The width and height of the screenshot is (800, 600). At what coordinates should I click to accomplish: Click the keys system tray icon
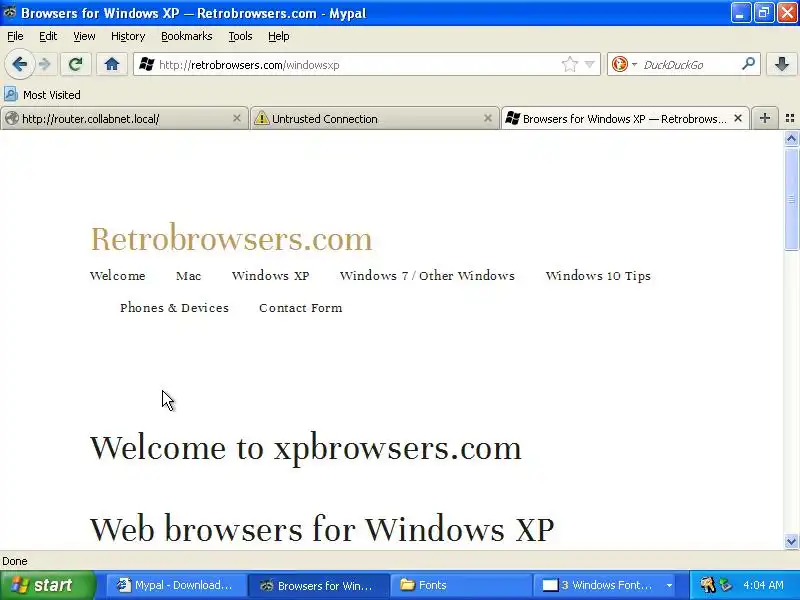[x=708, y=585]
